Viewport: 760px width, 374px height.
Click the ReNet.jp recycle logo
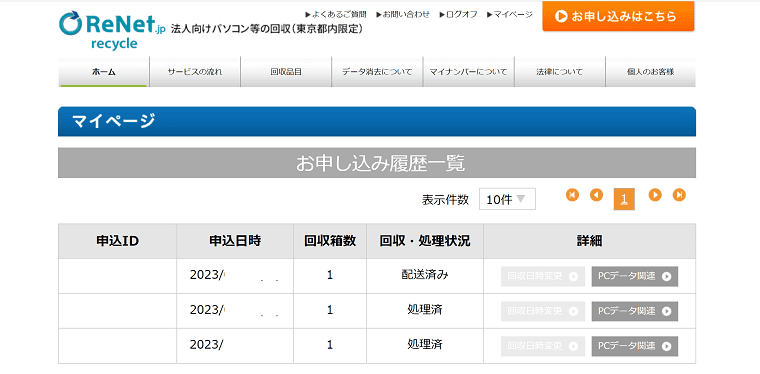click(x=112, y=30)
